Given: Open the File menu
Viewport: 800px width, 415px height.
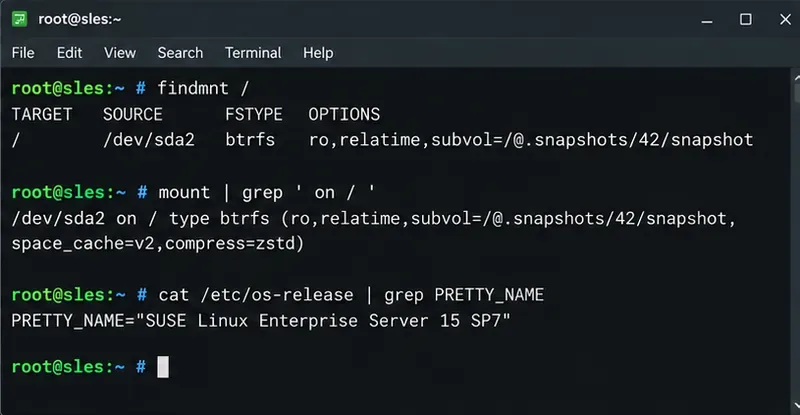Looking at the screenshot, I should click(23, 53).
